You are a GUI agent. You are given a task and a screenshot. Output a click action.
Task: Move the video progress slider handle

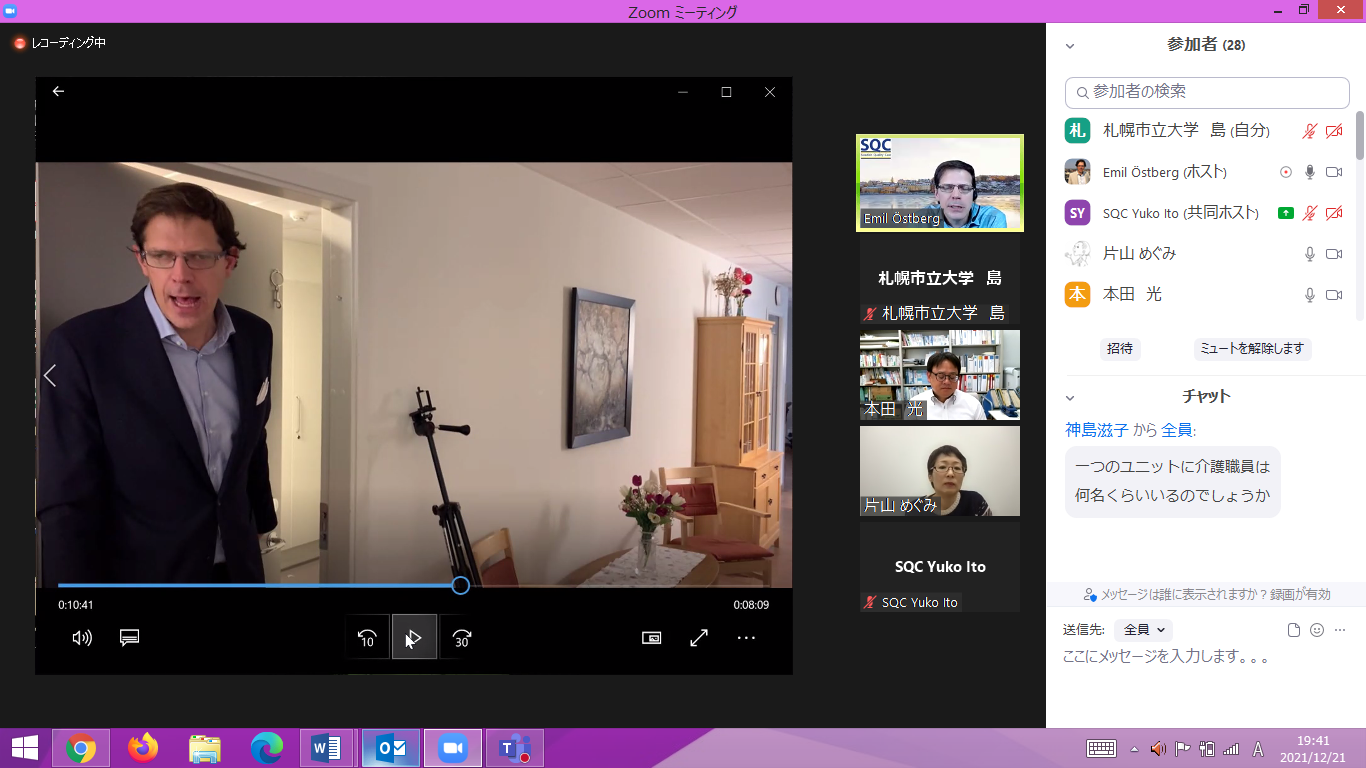pyautogui.click(x=460, y=585)
